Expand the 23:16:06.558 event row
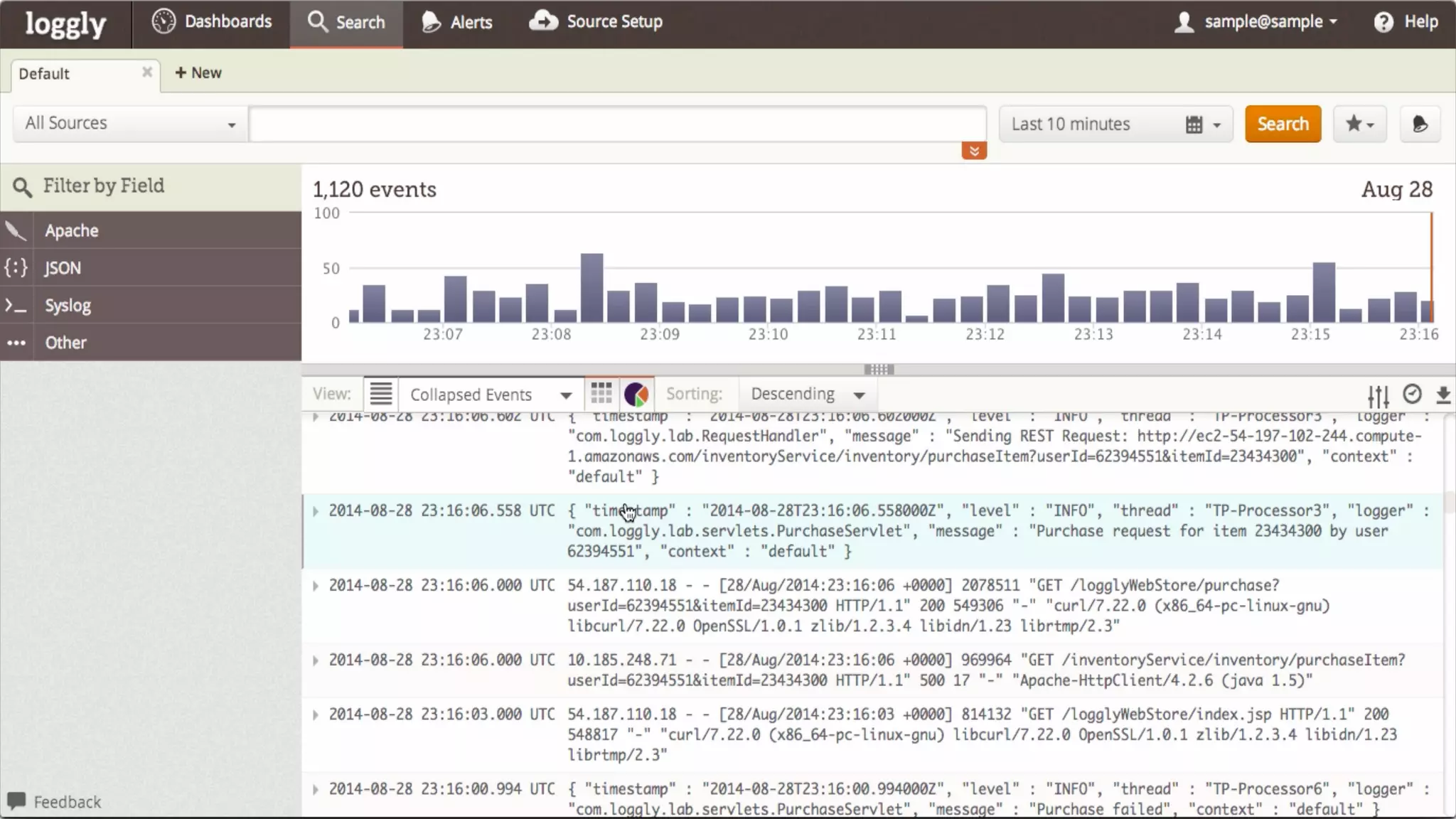This screenshot has width=1456, height=819. point(316,511)
